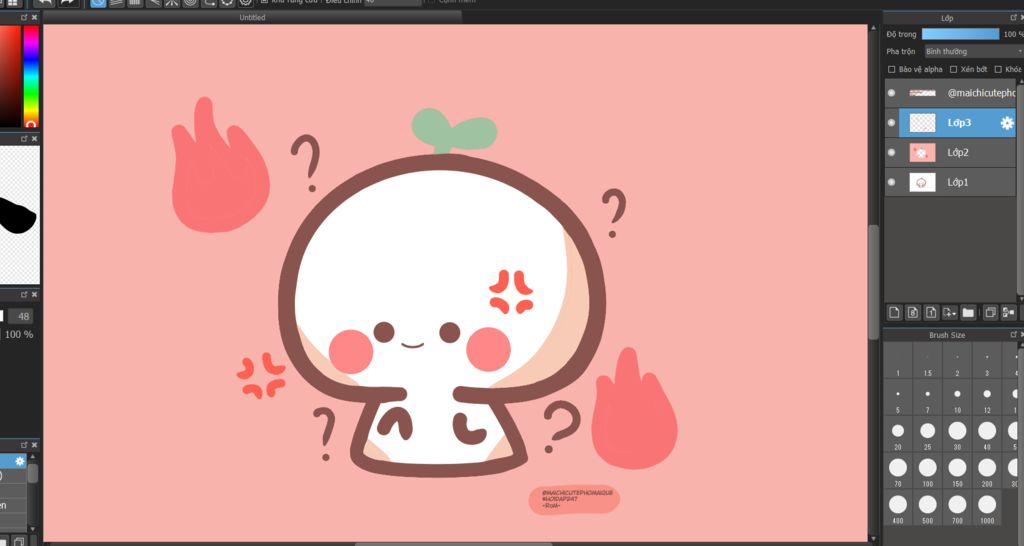Select brush size 12
The image size is (1024, 546).
(987, 398)
